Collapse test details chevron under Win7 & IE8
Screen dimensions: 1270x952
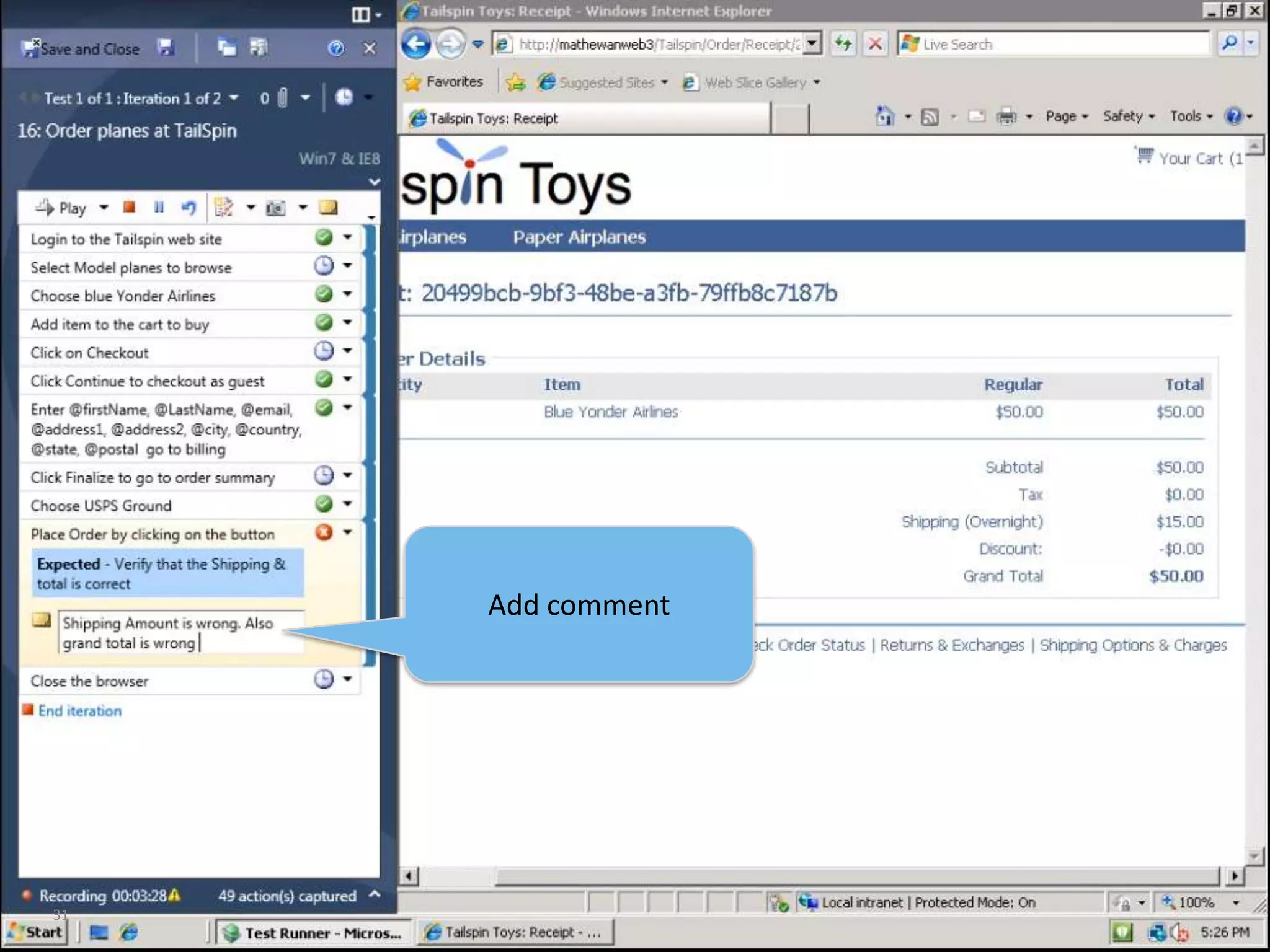374,182
